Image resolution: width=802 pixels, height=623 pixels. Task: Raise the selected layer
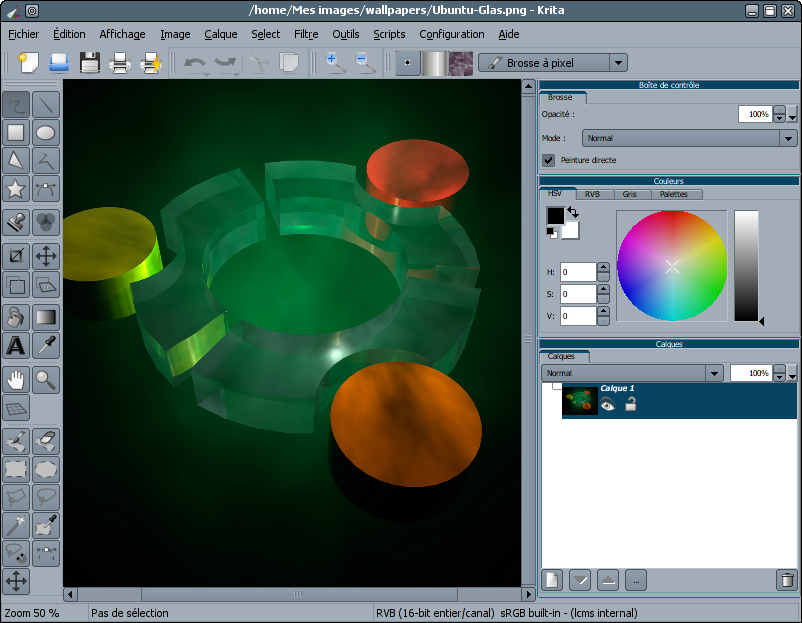608,581
